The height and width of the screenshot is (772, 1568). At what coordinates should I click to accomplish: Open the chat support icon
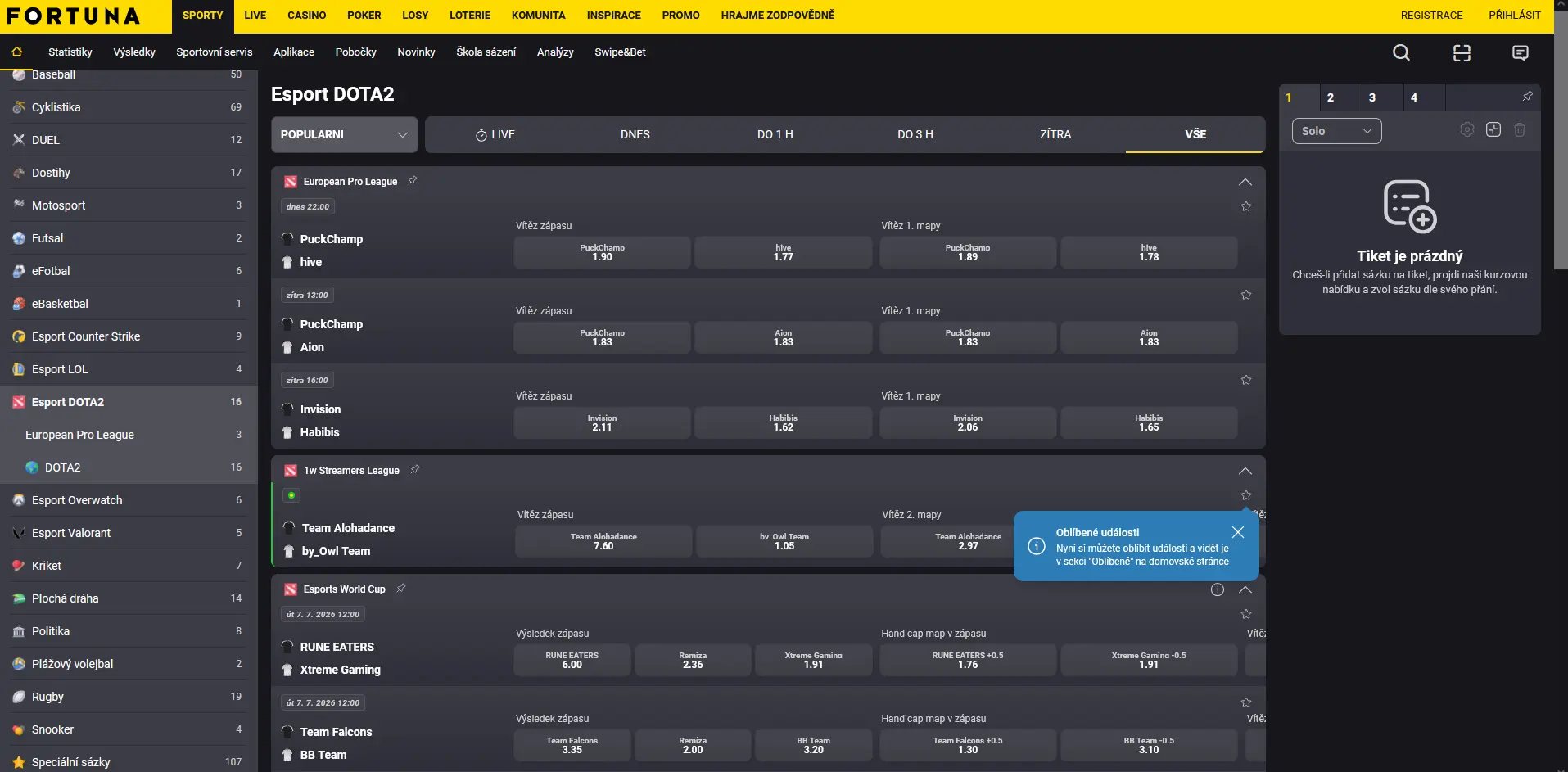pos(1521,52)
